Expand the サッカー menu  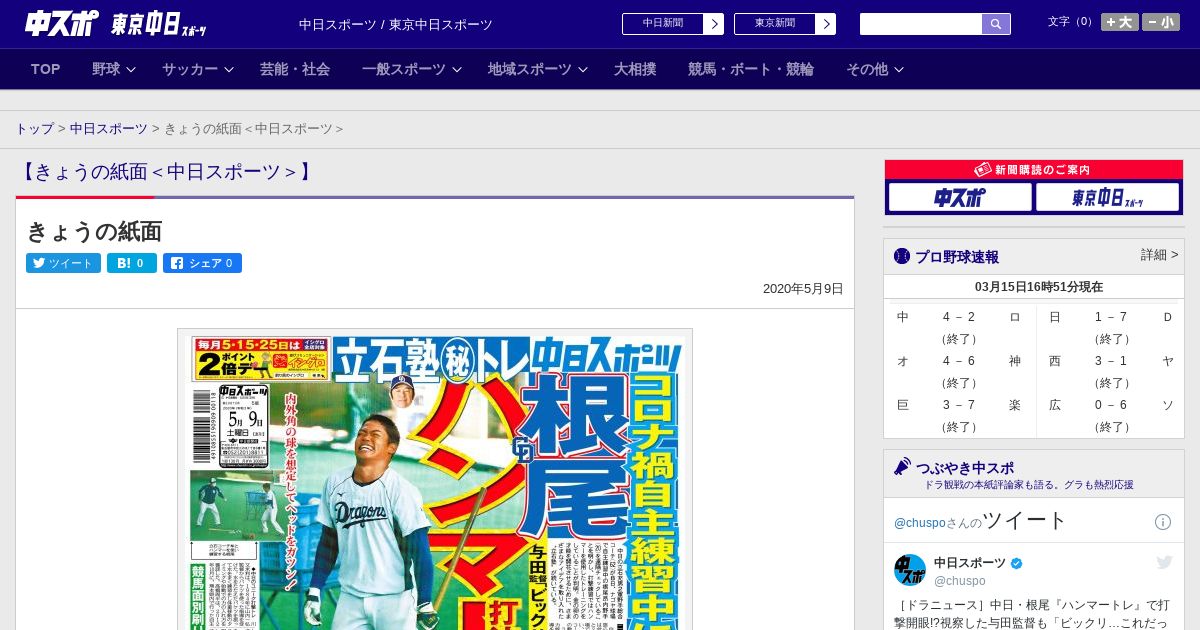[197, 69]
